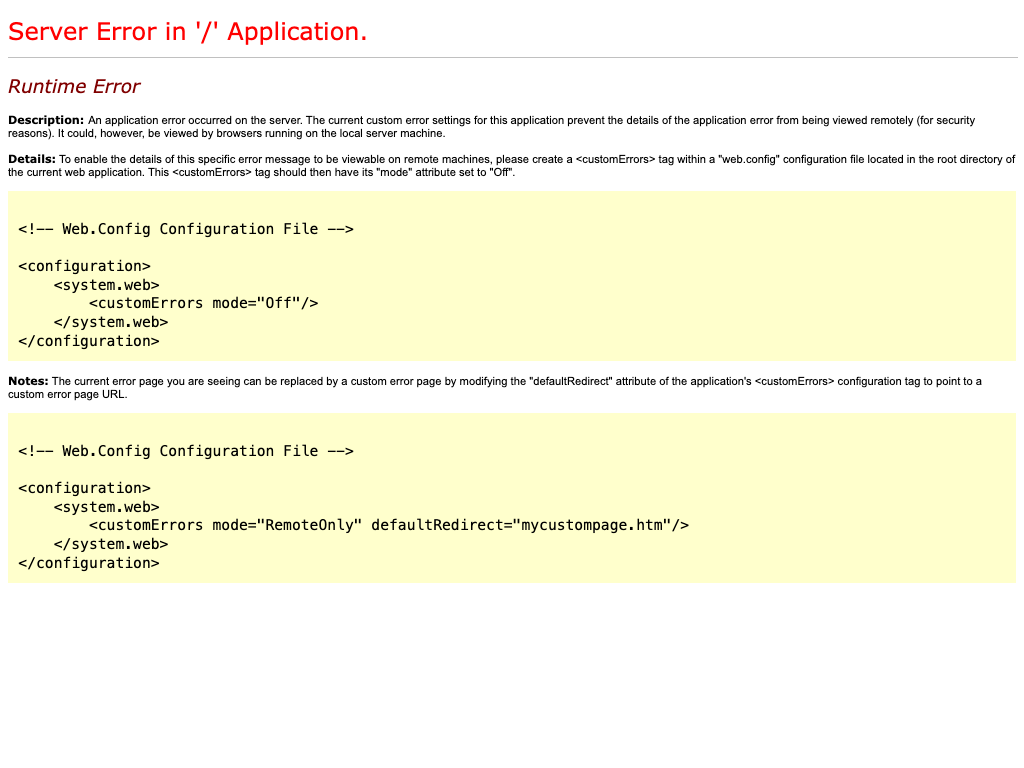Click the bold 'Description:' label
Viewport: 1024px width, 768px height.
pyautogui.click(x=46, y=120)
